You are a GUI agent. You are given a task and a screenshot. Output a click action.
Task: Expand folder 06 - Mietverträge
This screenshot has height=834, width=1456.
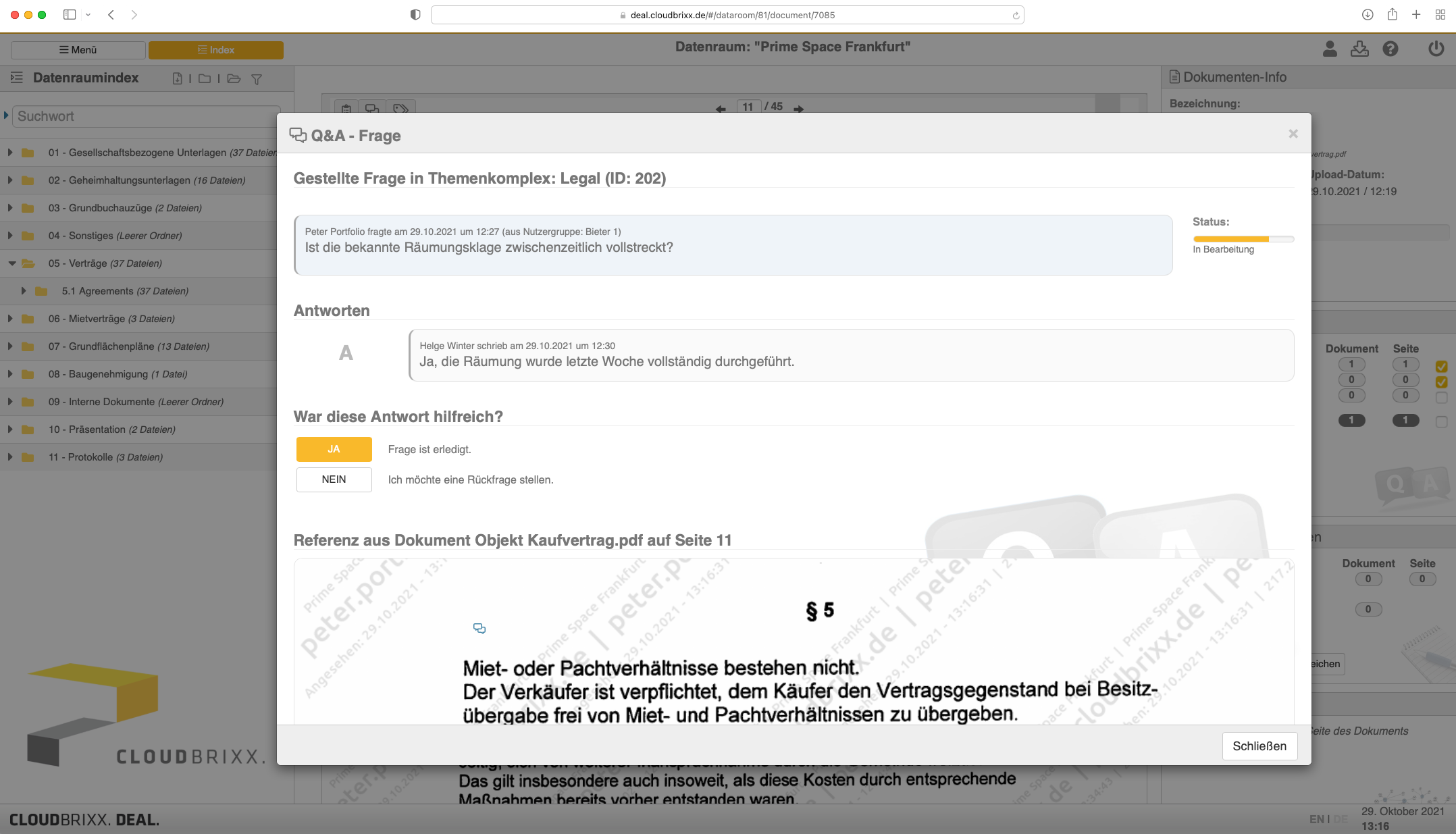10,319
